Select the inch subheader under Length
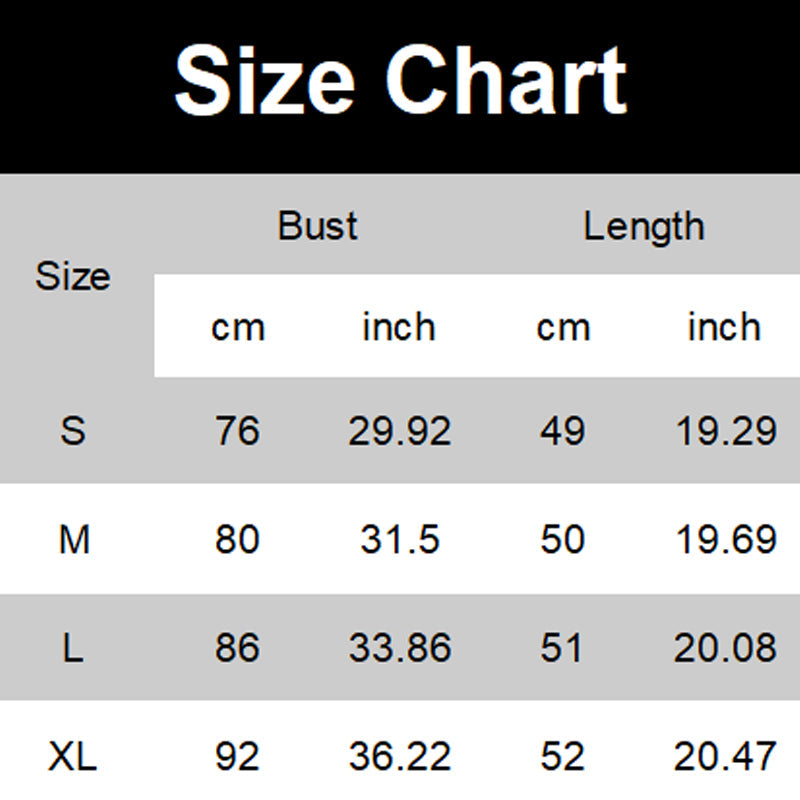 coord(724,327)
